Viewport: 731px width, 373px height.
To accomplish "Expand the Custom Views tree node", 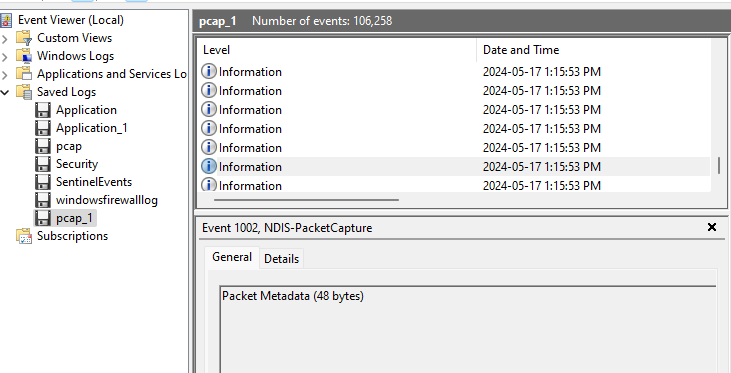I will (5, 38).
